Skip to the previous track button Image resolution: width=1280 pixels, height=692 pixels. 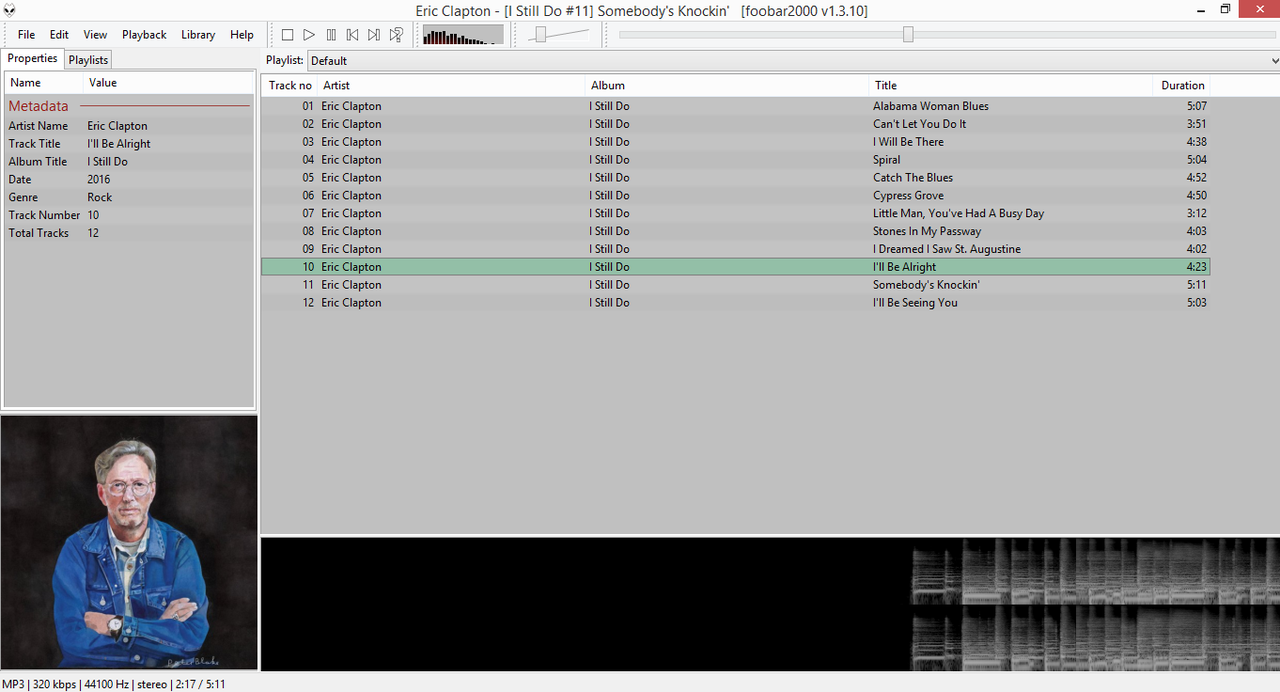353,35
